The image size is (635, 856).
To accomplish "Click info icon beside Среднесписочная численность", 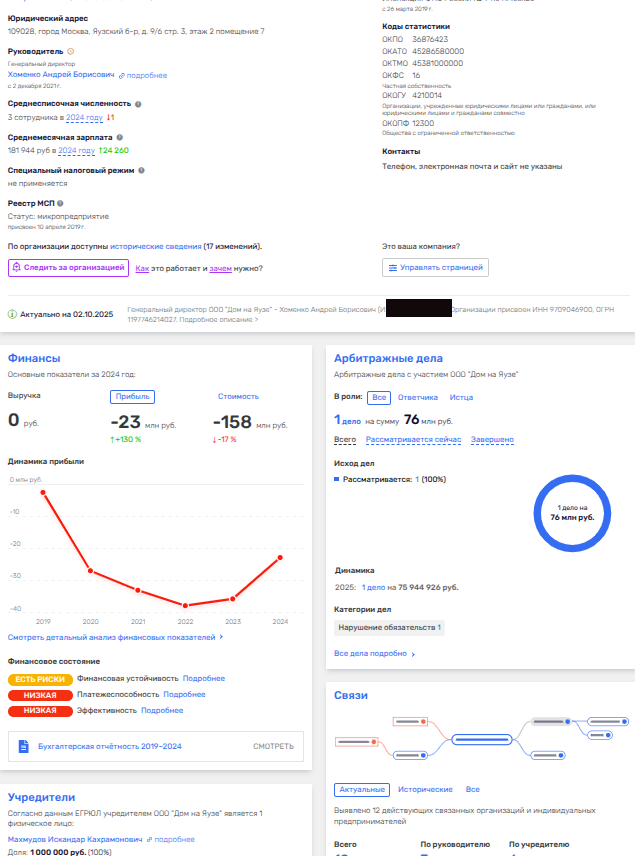I will tap(138, 103).
